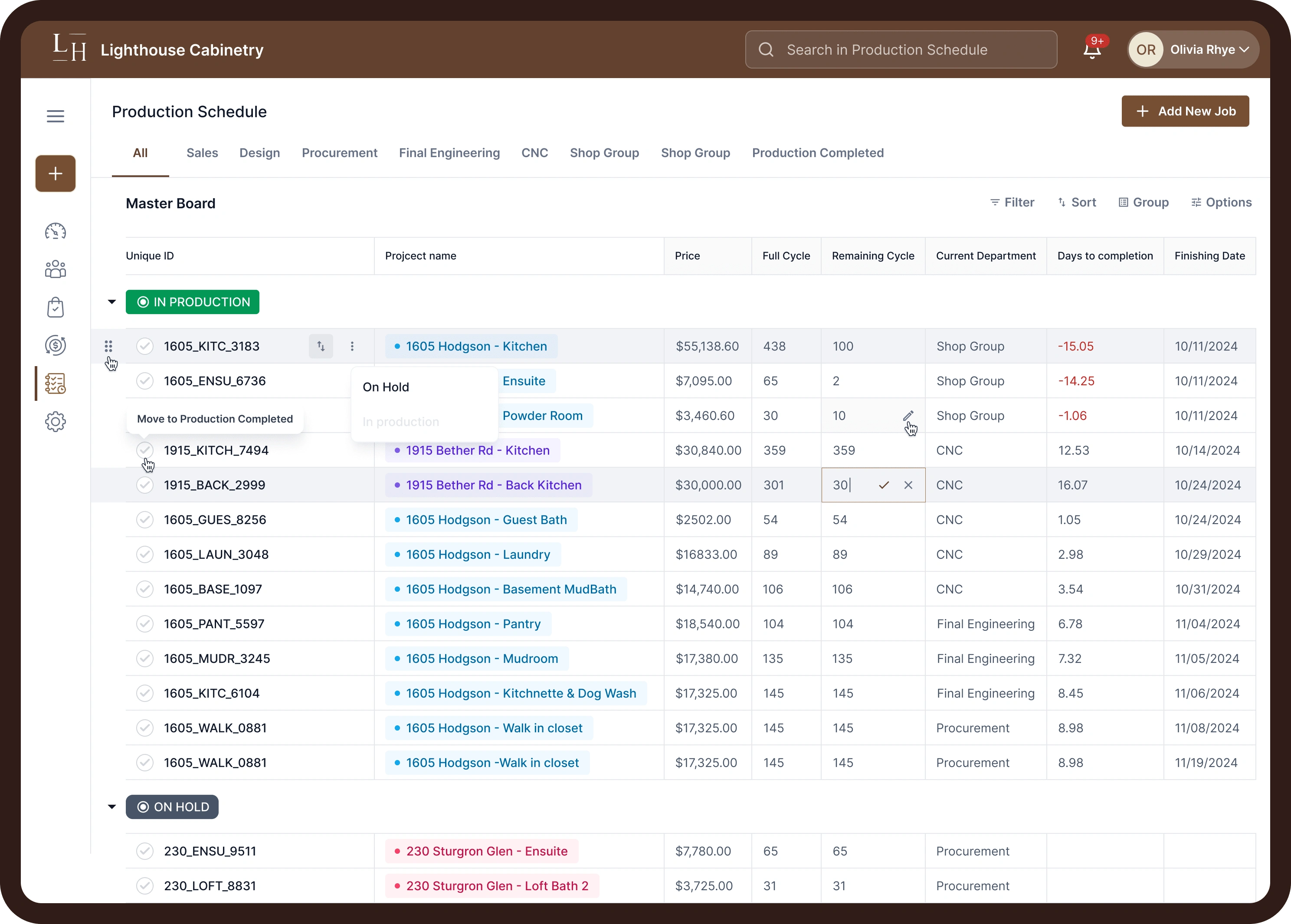Click Add New Job button
Screen dimensions: 1291x924
(x=1185, y=111)
